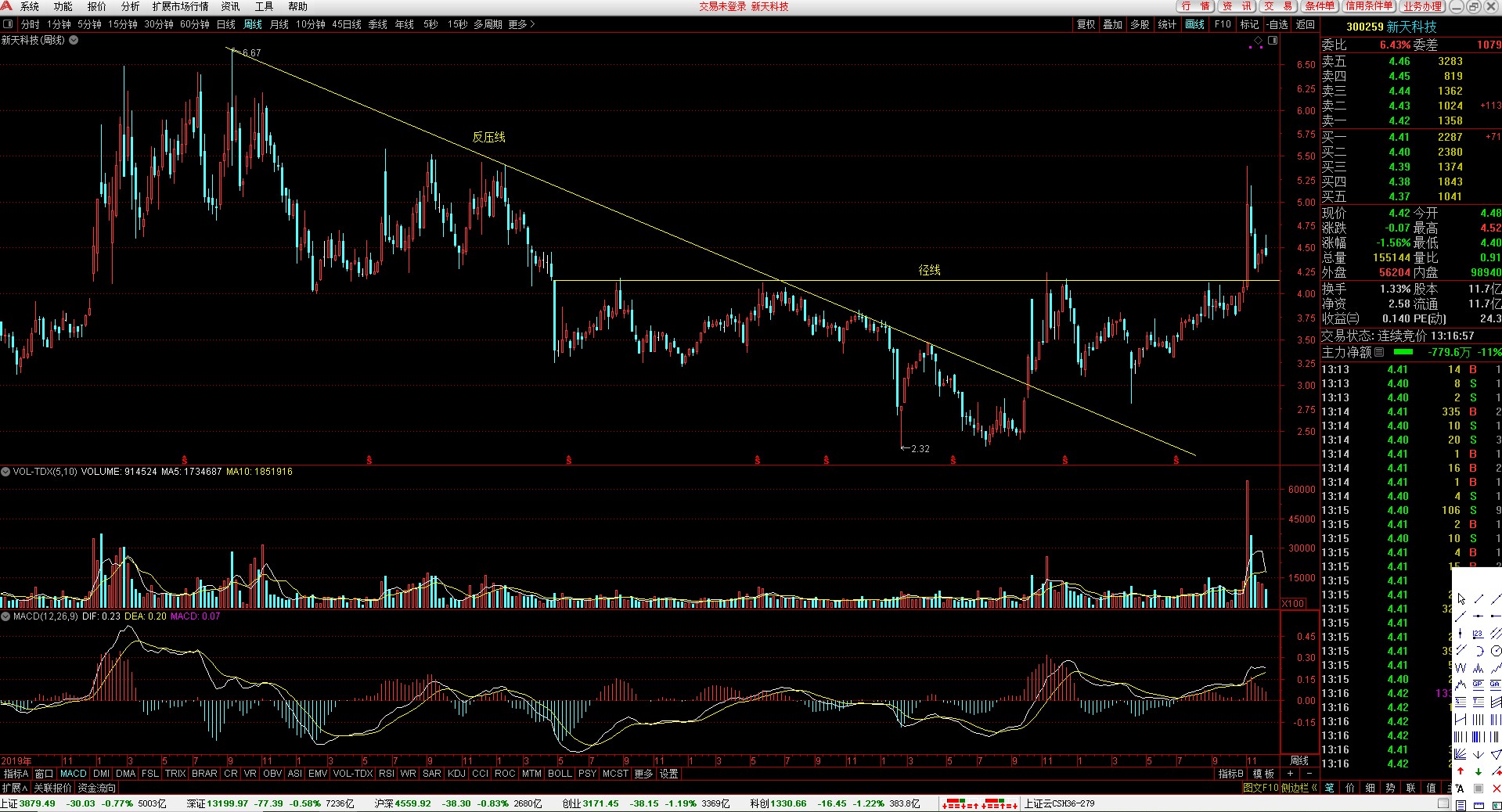The height and width of the screenshot is (812, 1502).
Task: Click the 主力净额 detail icon
Action: click(1378, 352)
